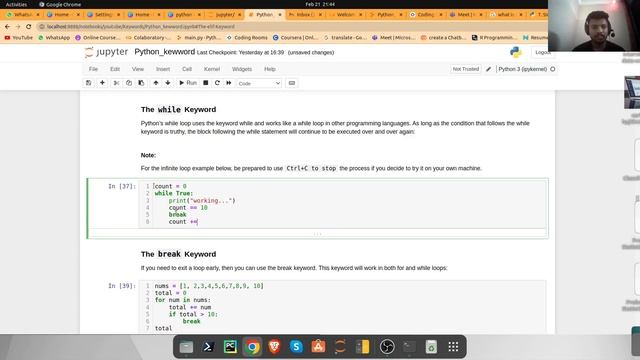Click the 'The break Keyword' heading

coord(178,254)
